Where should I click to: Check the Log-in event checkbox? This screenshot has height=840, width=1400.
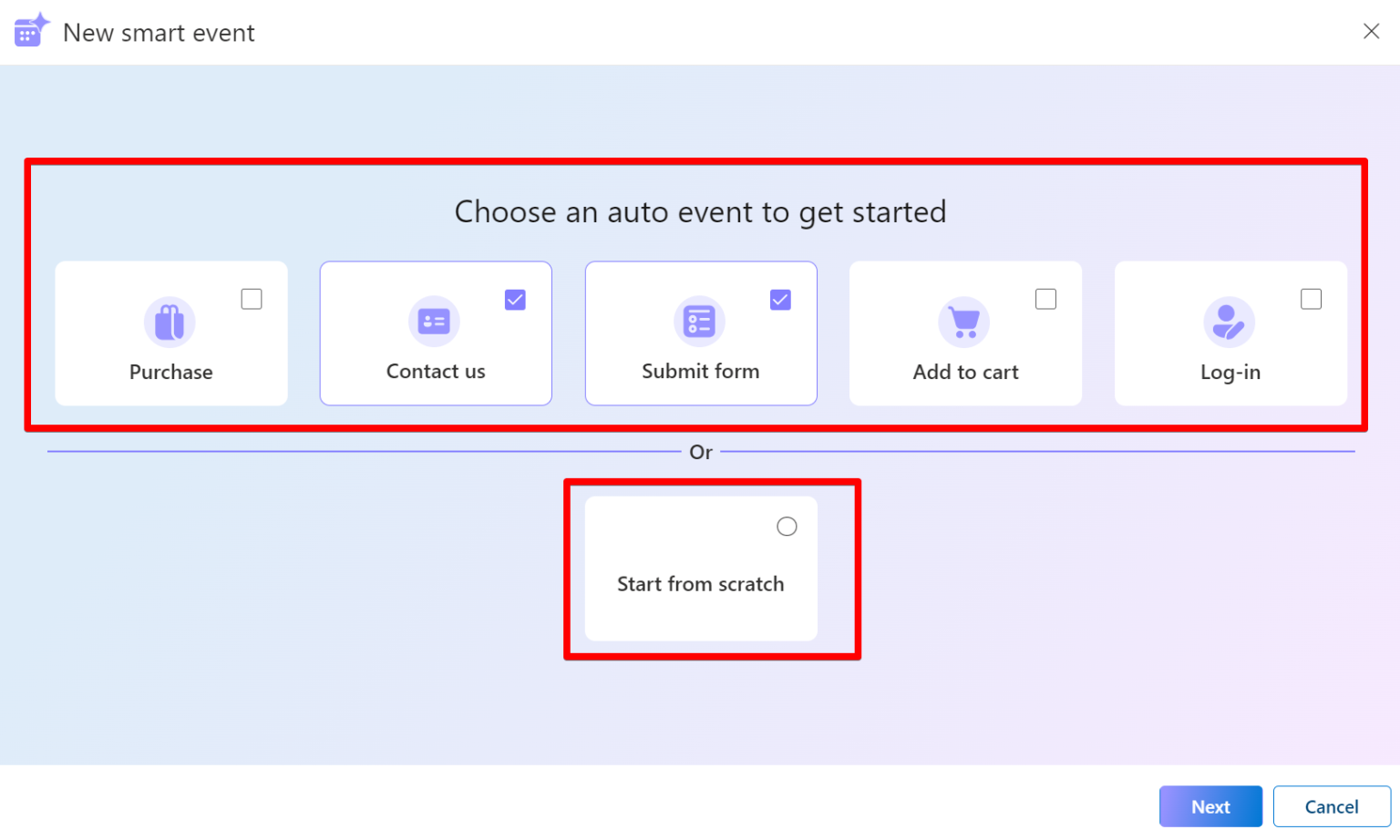coord(1311,299)
